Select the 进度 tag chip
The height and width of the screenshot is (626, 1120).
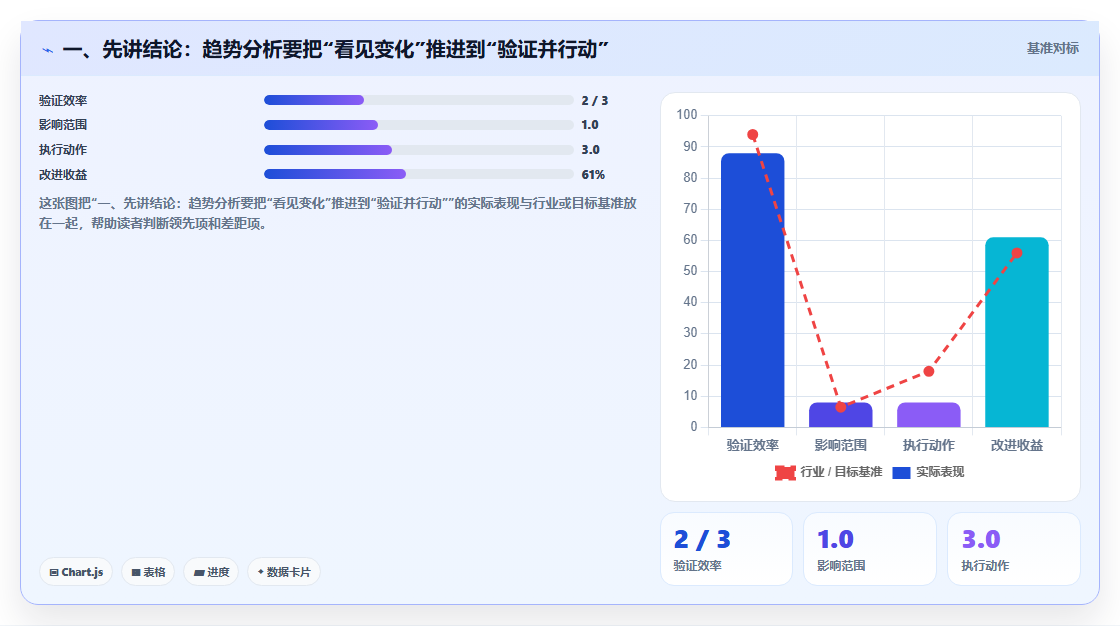click(211, 572)
